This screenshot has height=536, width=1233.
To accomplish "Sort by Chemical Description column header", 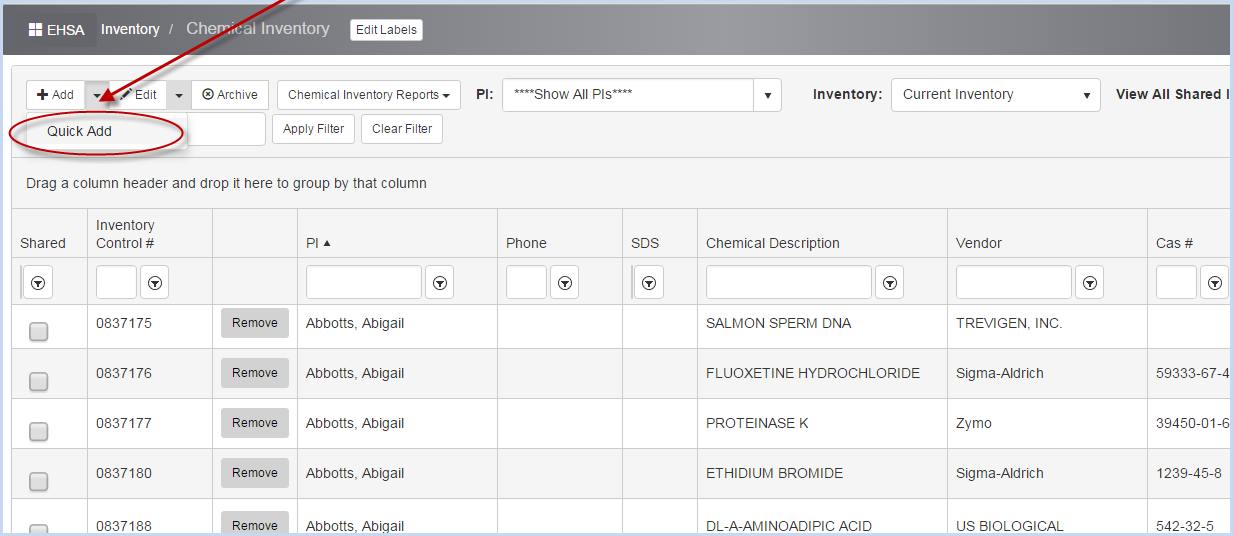I will [x=773, y=243].
